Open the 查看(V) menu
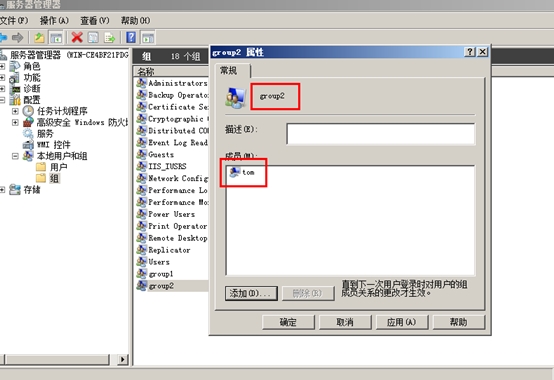Image resolution: width=554 pixels, height=380 pixels. point(95,21)
